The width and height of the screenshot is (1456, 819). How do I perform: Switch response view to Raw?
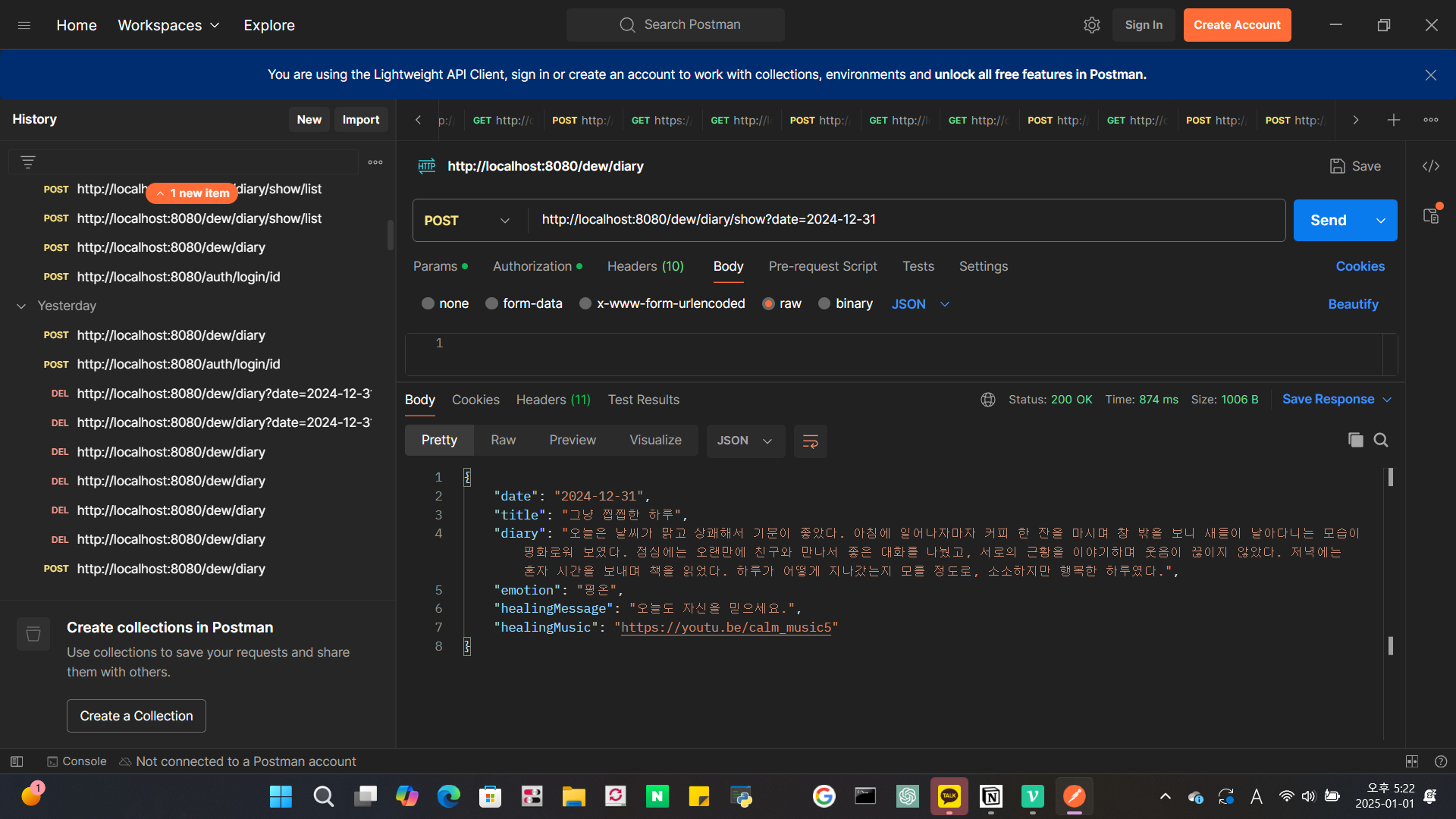(503, 441)
